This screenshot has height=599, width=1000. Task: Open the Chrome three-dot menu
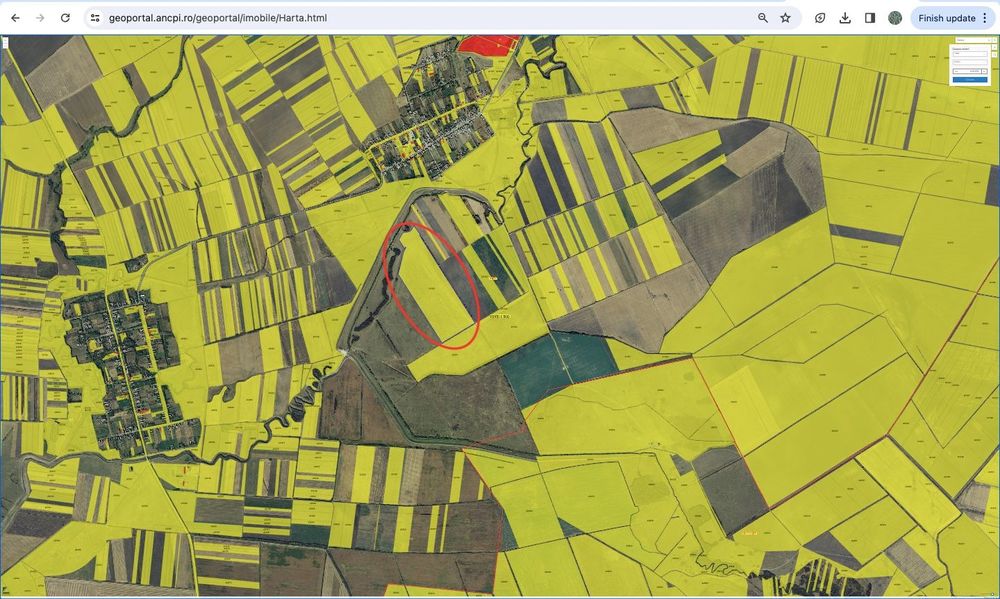tap(985, 18)
